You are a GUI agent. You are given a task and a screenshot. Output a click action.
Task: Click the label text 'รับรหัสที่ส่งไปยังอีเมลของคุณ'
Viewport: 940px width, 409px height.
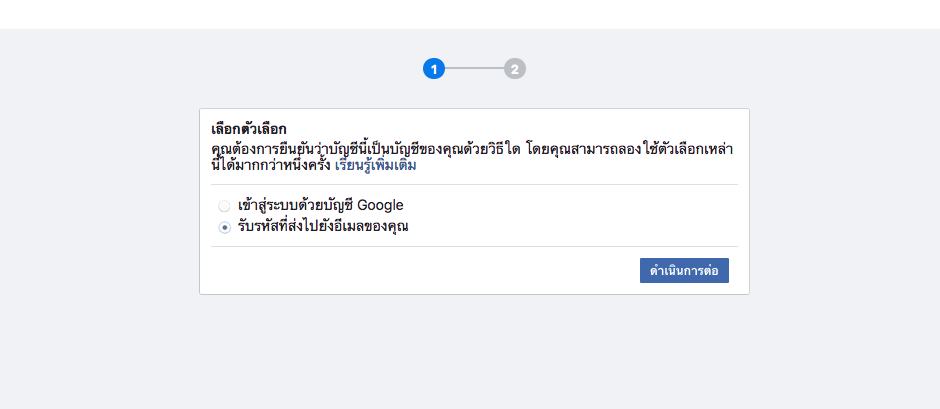click(x=324, y=227)
